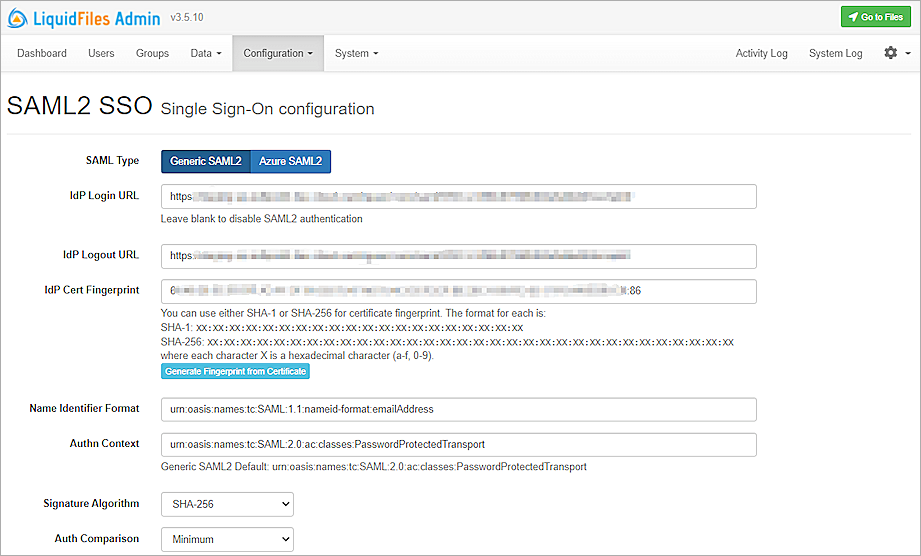This screenshot has height=556, width=921.
Task: Select Generic SAML2 type
Action: tap(206, 161)
